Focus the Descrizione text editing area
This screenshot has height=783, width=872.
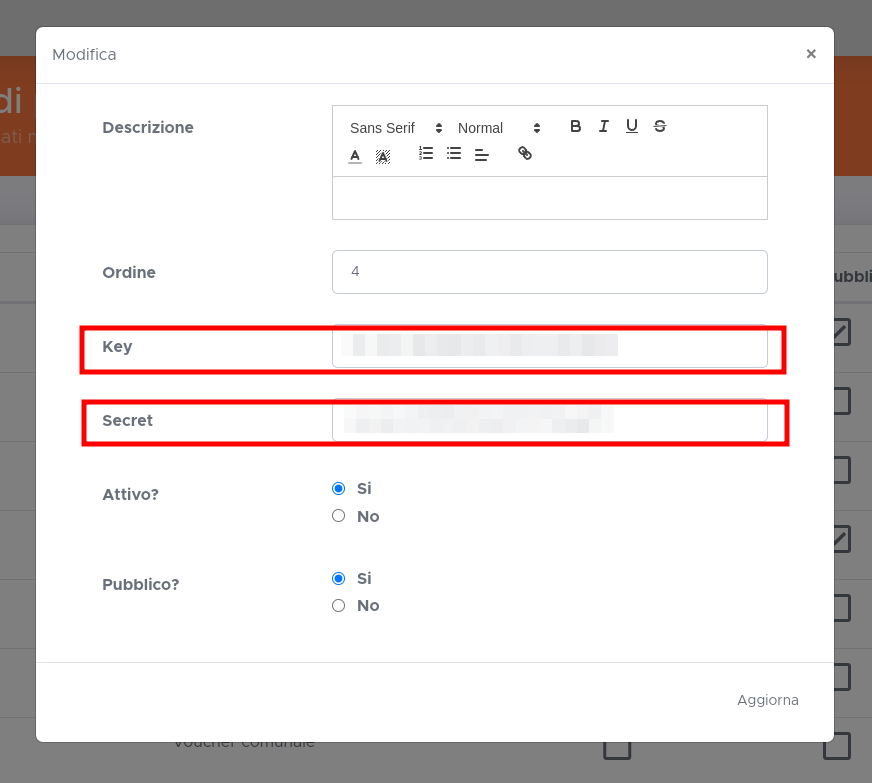(549, 198)
